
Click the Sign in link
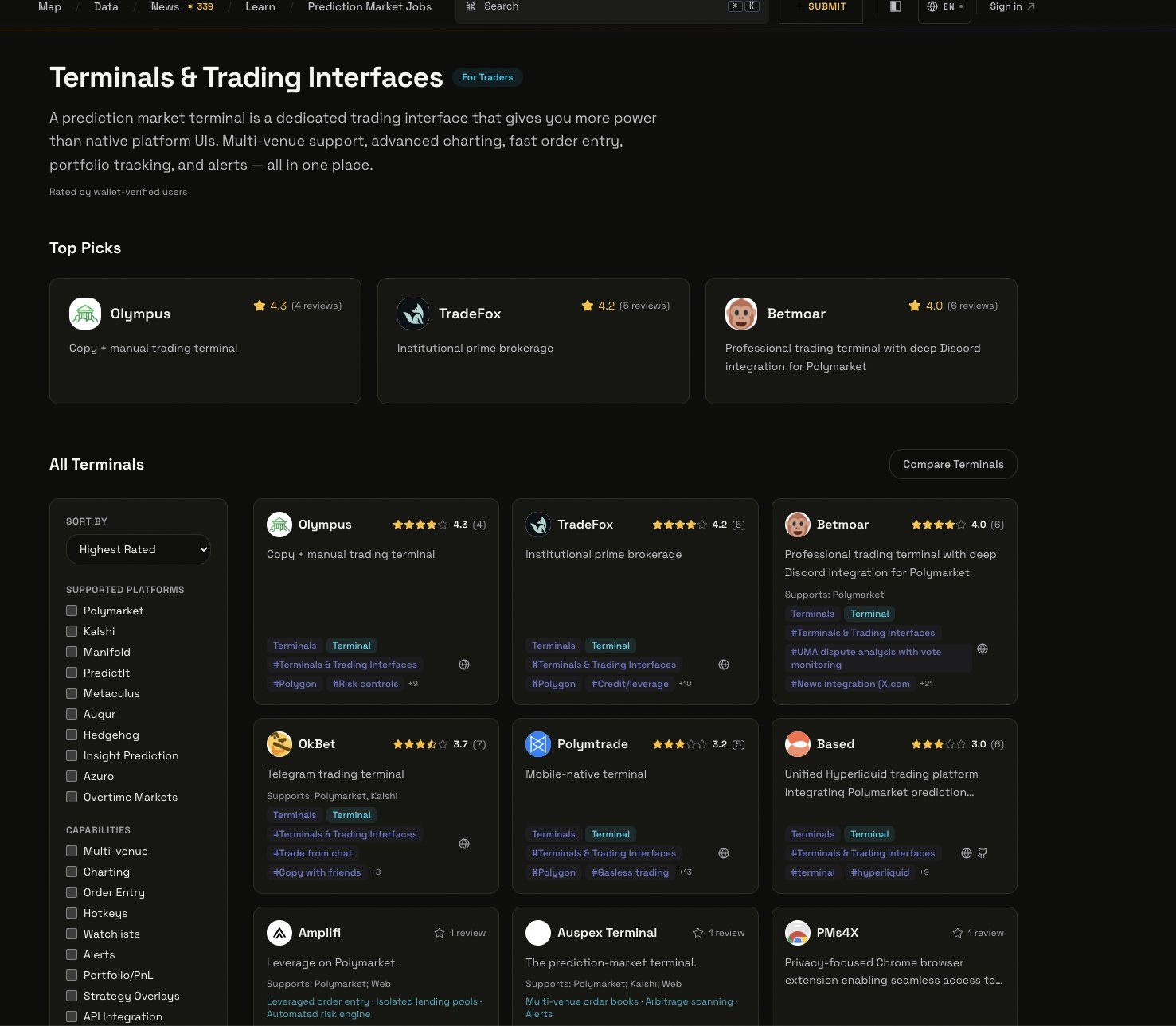[1012, 6]
